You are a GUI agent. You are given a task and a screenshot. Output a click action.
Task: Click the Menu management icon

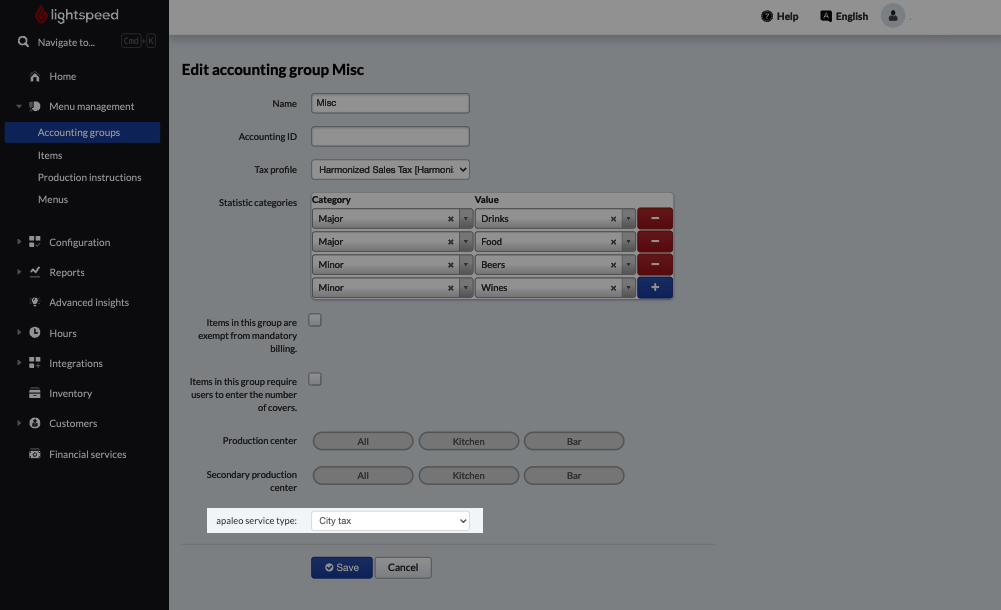(35, 106)
